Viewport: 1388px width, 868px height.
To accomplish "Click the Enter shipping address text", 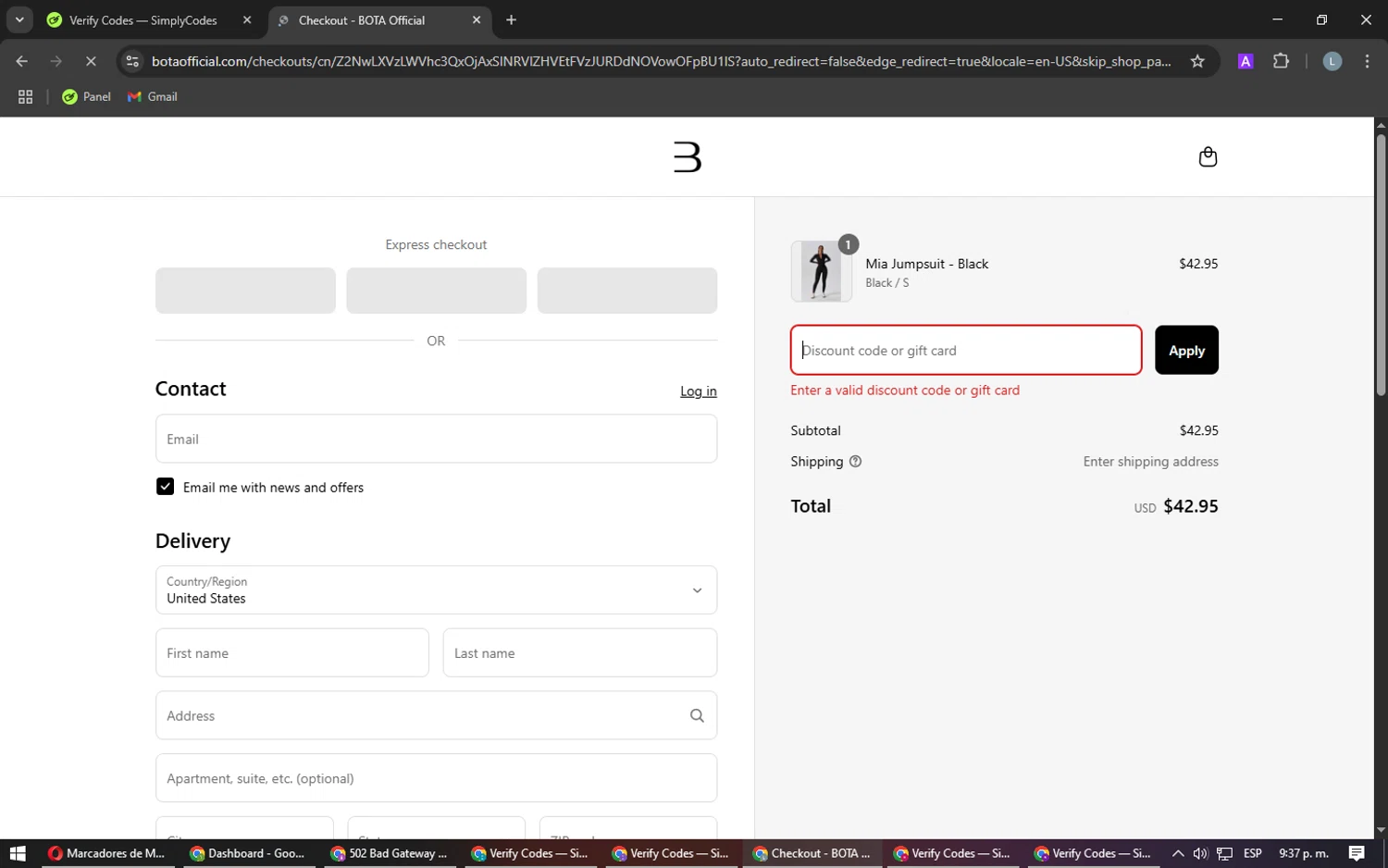I will [x=1150, y=461].
